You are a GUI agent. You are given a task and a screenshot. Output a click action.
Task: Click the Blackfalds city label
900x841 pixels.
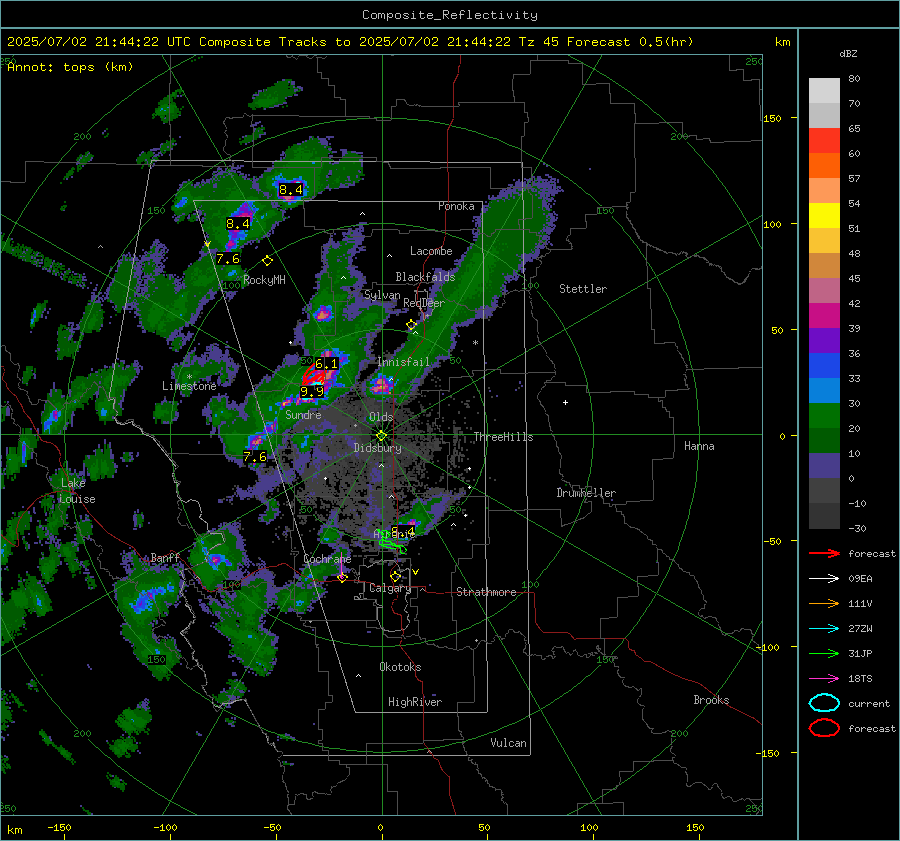pyautogui.click(x=425, y=277)
